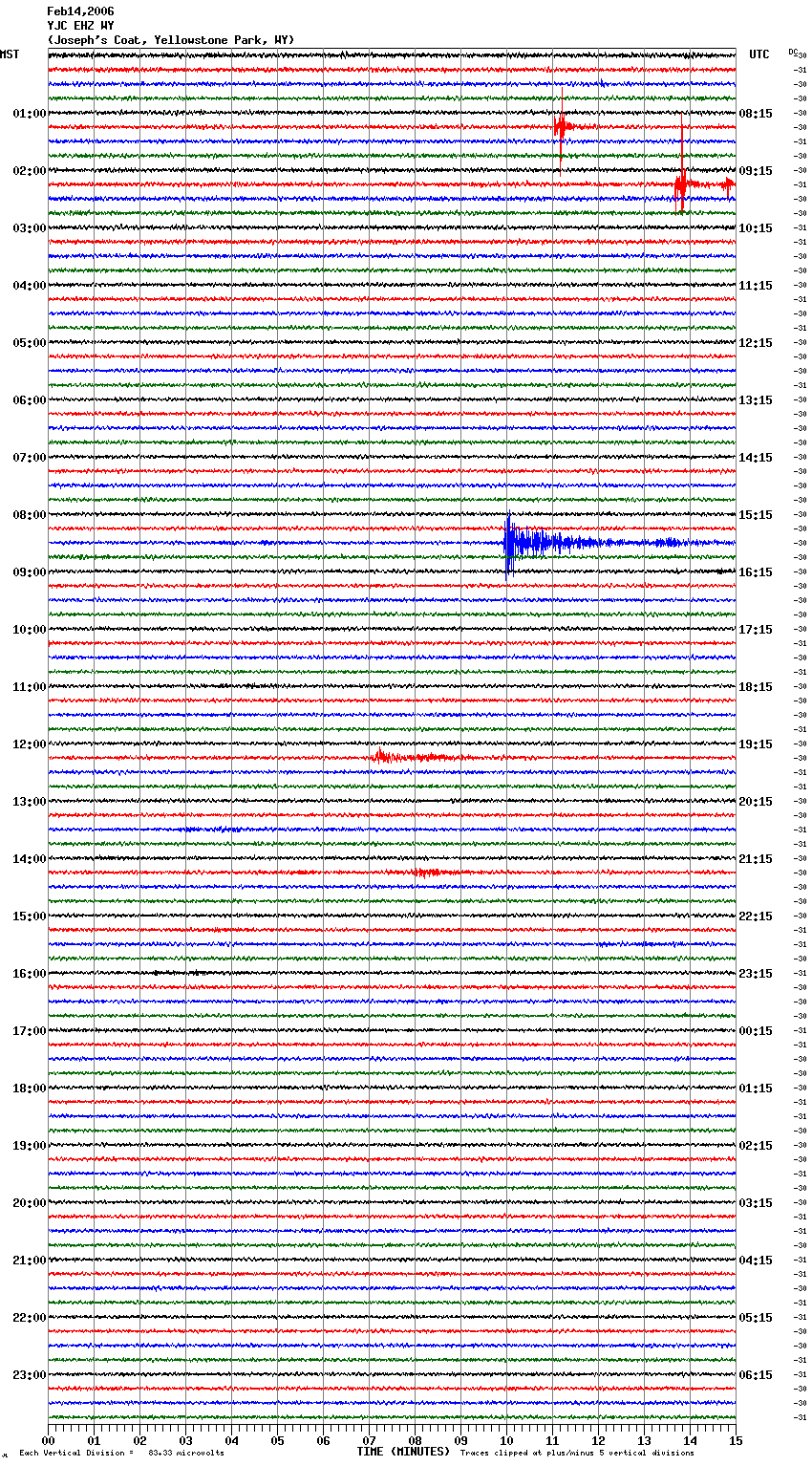Click the MST column header
The width and height of the screenshot is (812, 1466).
click(10, 54)
